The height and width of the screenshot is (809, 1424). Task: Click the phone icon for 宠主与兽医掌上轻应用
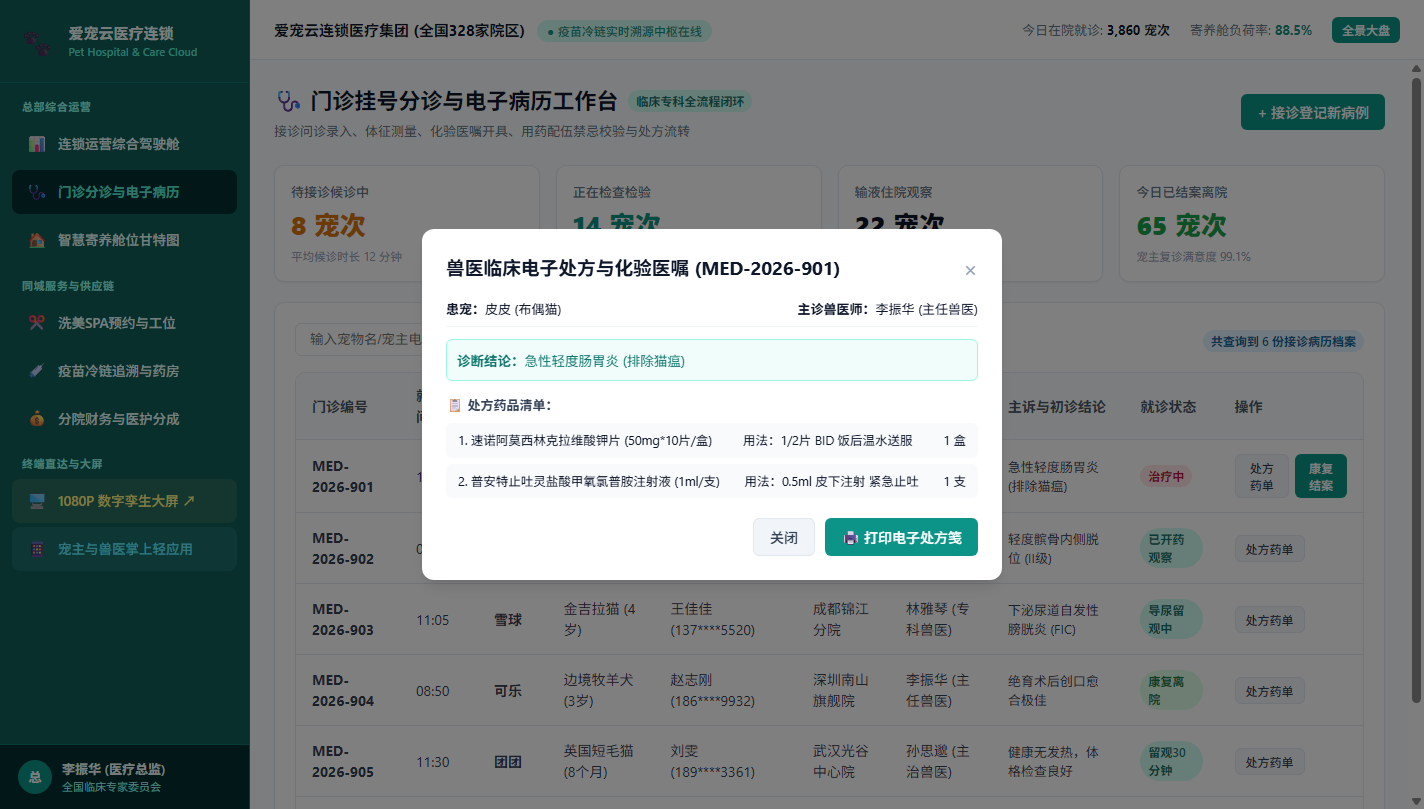[x=37, y=549]
